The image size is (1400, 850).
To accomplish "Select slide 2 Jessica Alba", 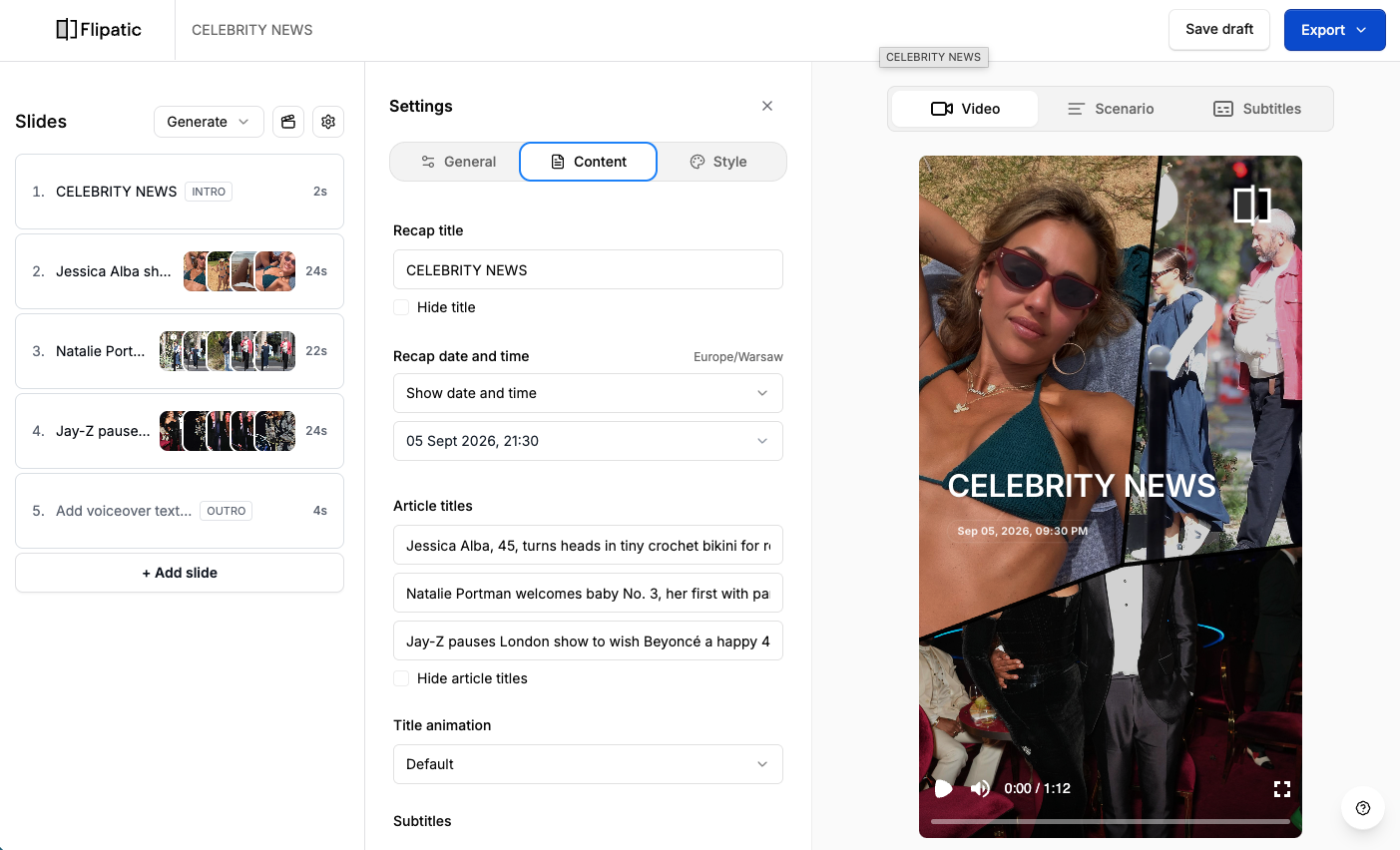I will coord(180,271).
